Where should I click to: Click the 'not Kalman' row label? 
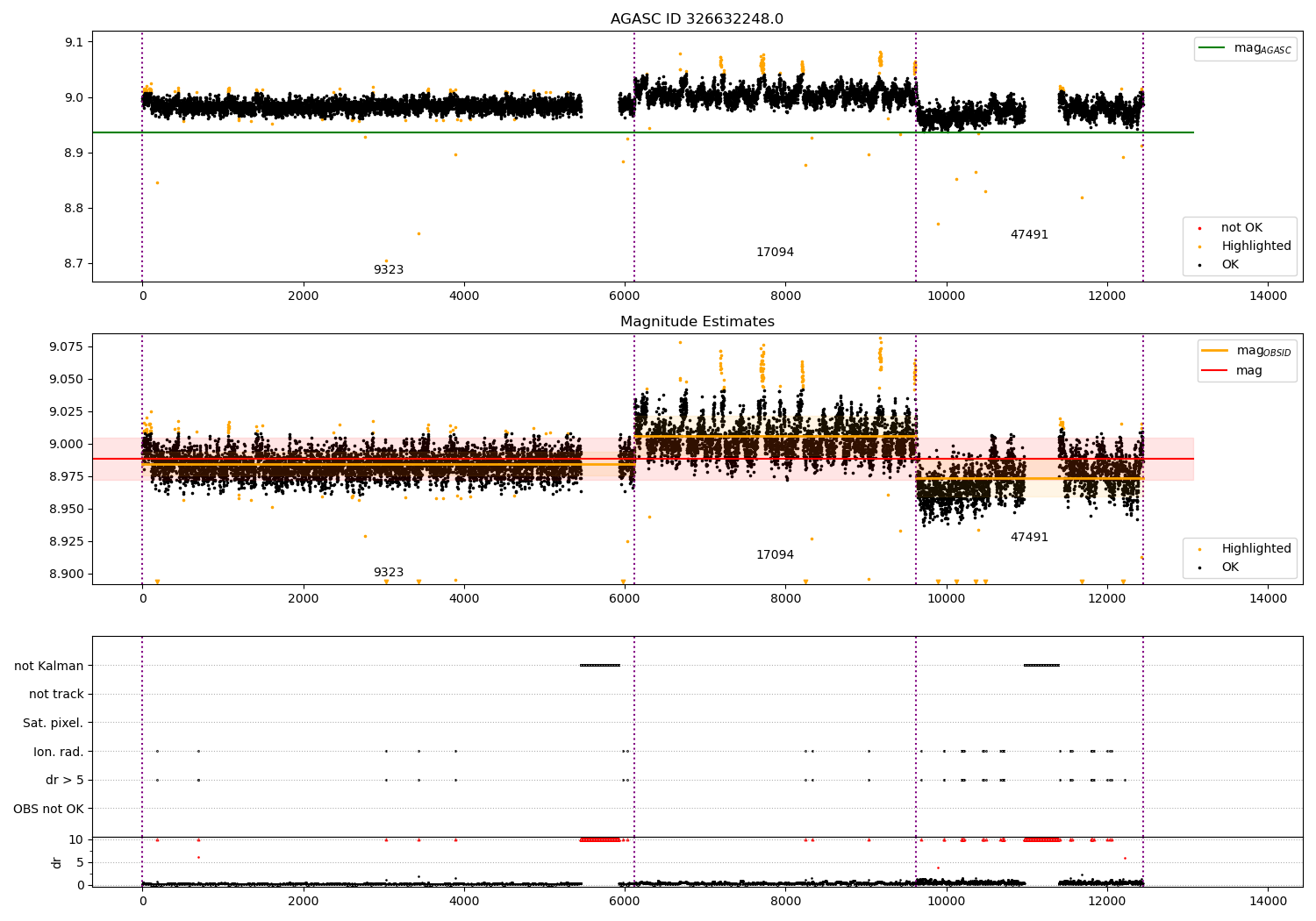coord(49,666)
